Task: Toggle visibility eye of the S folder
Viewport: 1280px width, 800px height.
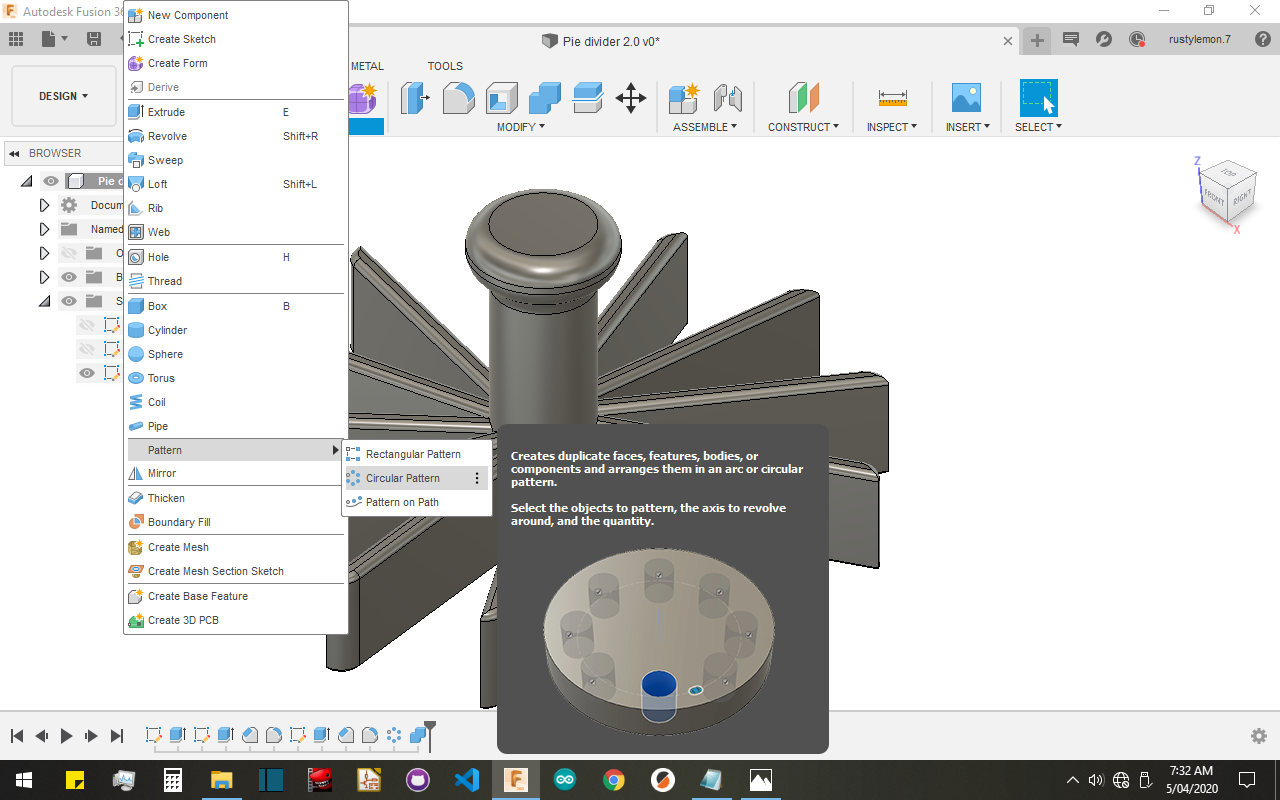Action: point(69,301)
